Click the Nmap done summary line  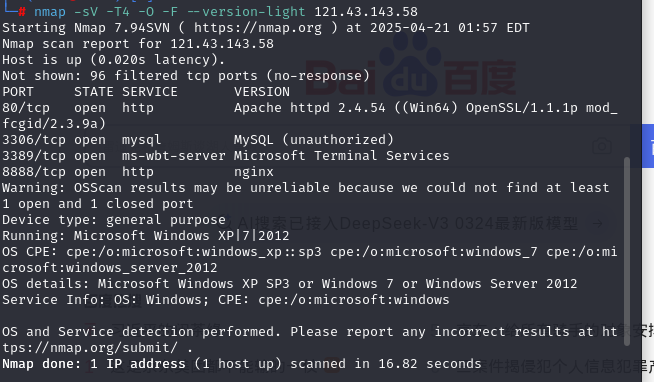pos(241,364)
